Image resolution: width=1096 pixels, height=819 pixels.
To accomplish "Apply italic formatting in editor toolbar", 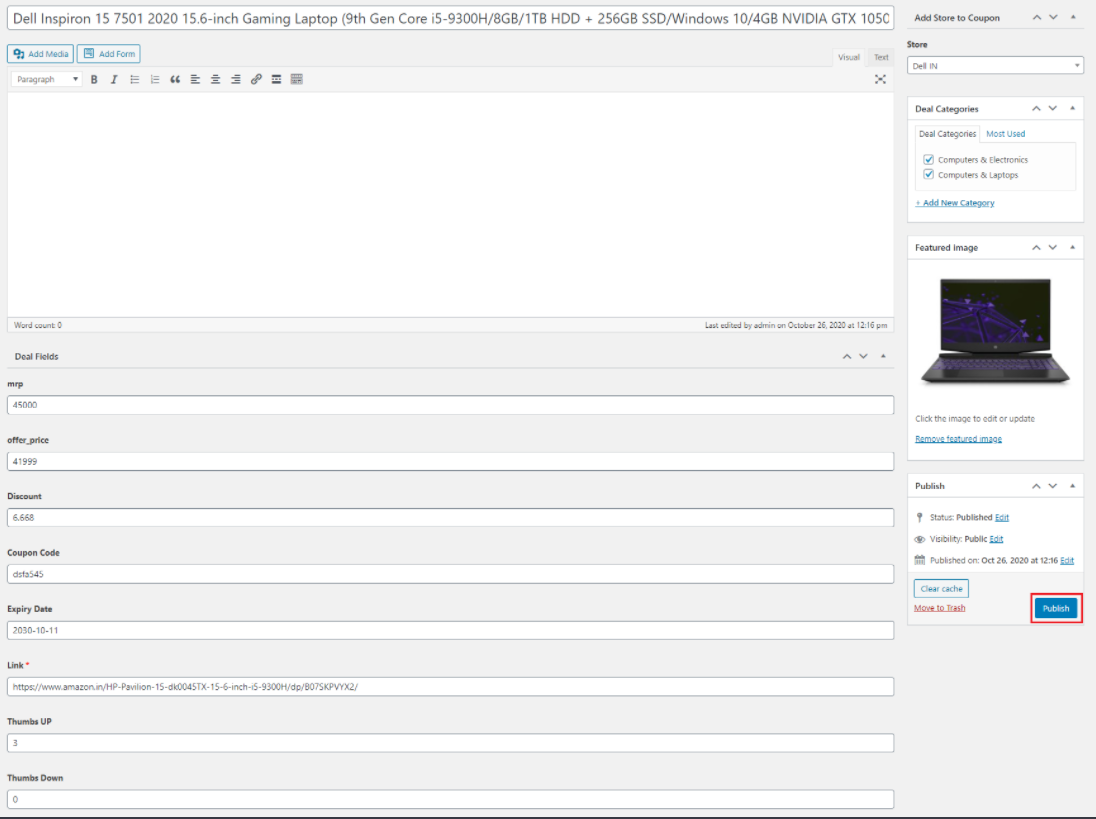I will coord(114,80).
